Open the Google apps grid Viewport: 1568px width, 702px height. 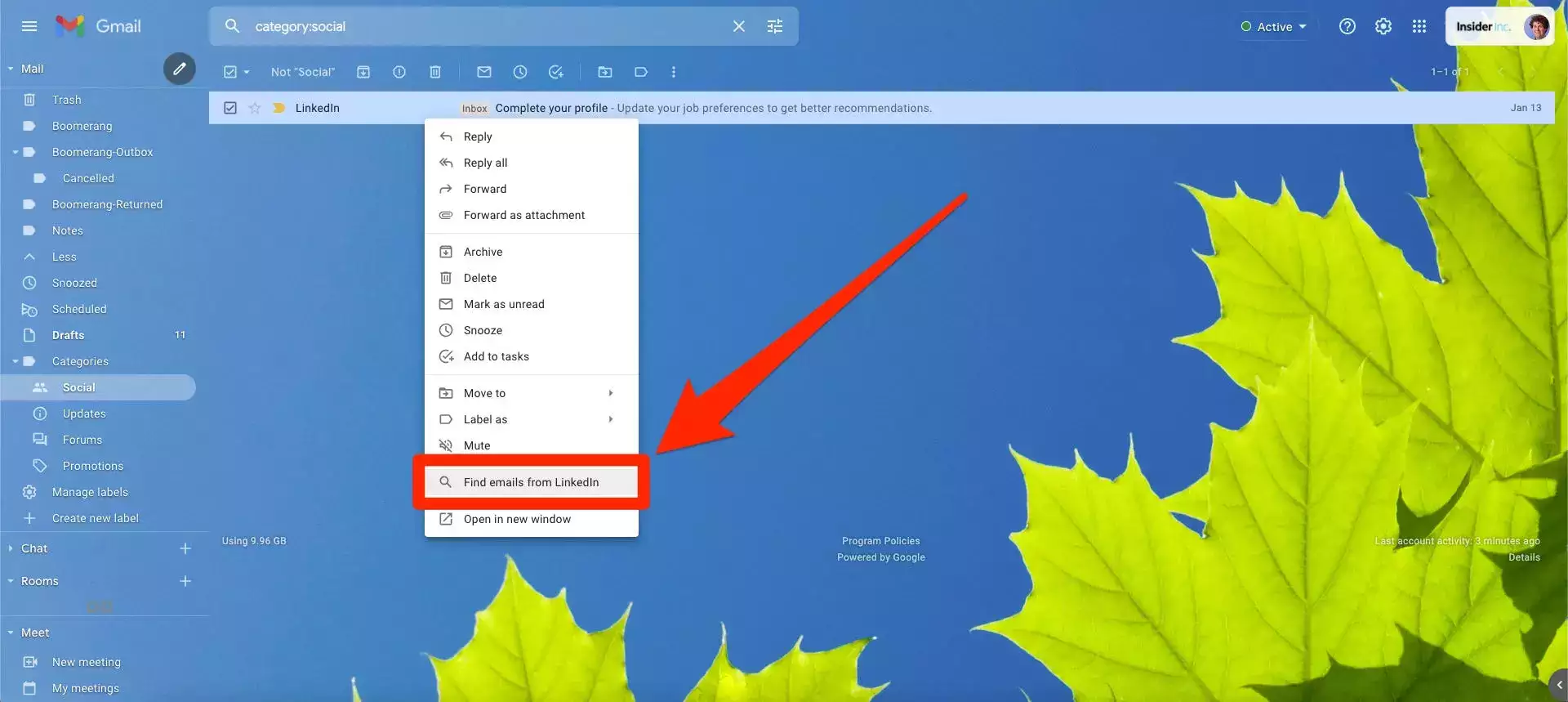coord(1419,26)
